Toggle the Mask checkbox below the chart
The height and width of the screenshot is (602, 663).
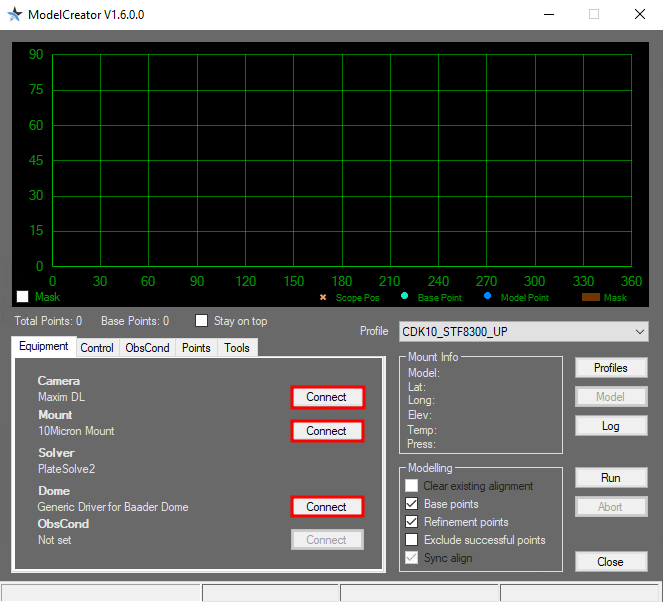click(x=23, y=297)
